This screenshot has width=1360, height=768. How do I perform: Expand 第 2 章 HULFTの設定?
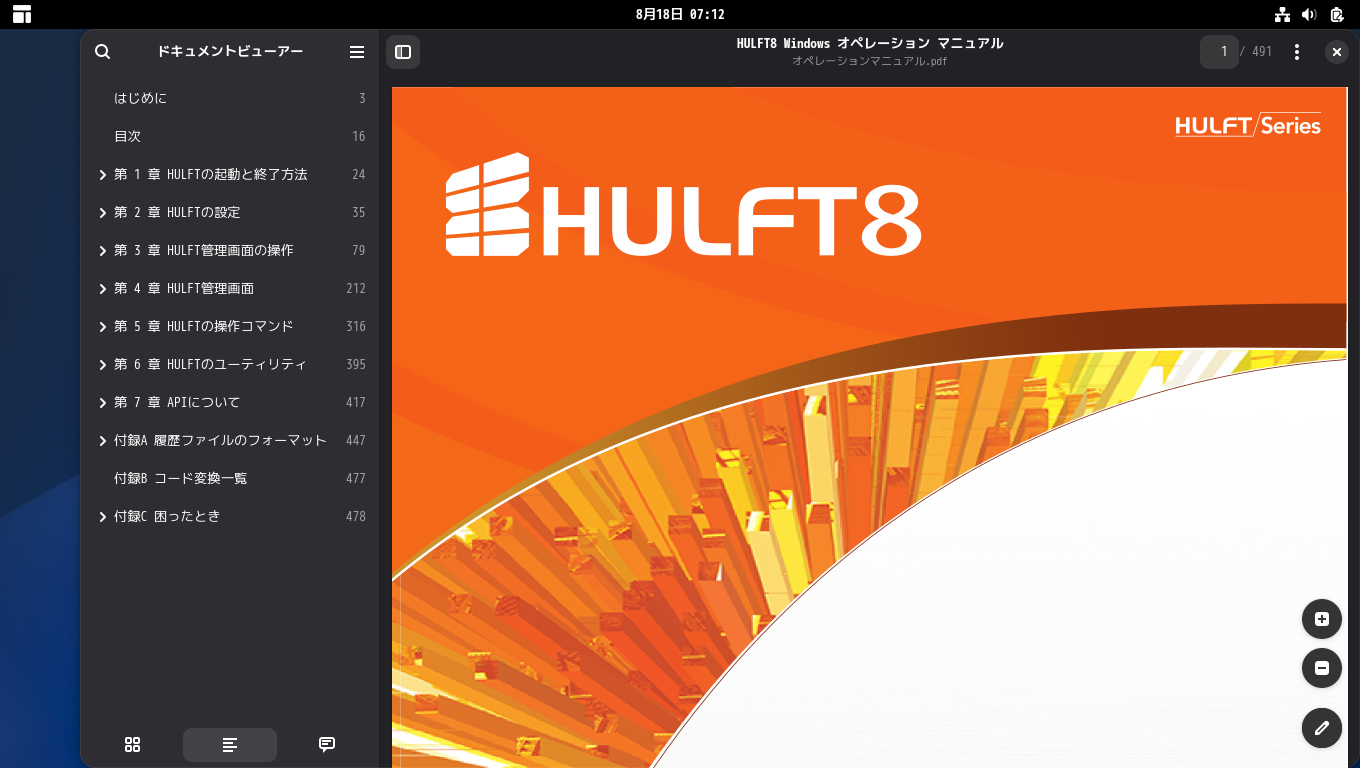coord(102,213)
